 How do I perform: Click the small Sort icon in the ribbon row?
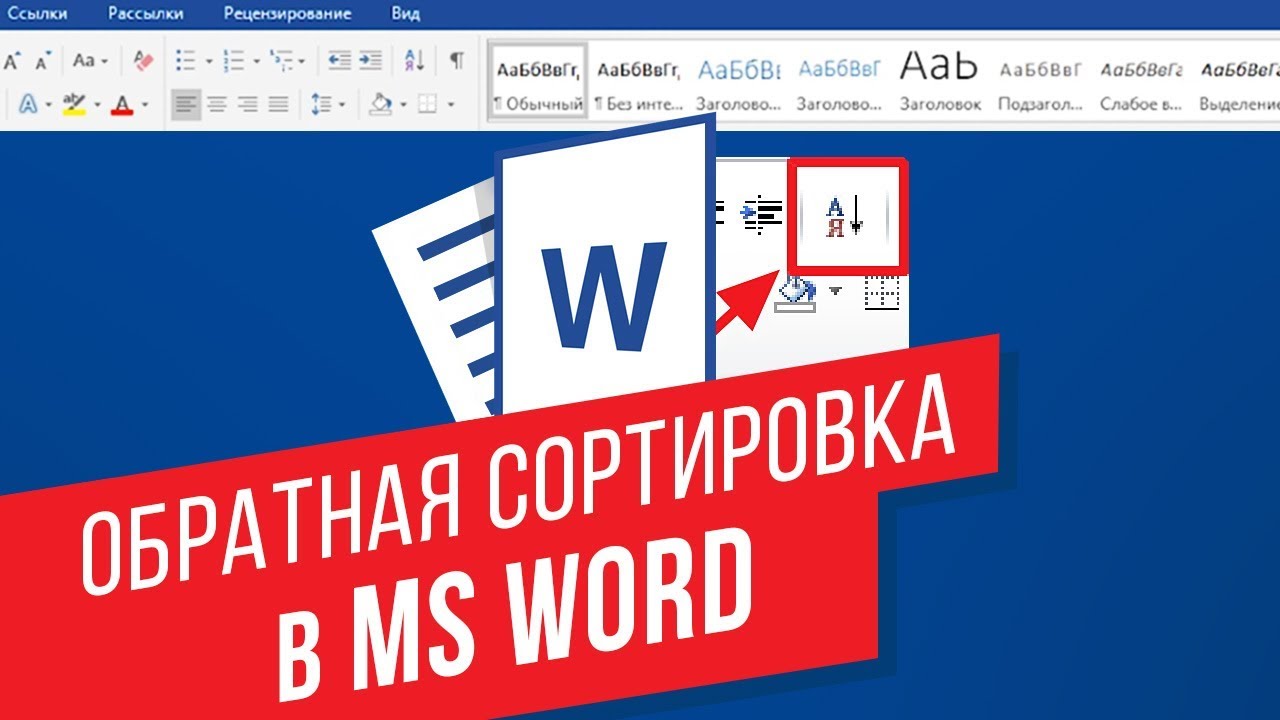coord(415,61)
